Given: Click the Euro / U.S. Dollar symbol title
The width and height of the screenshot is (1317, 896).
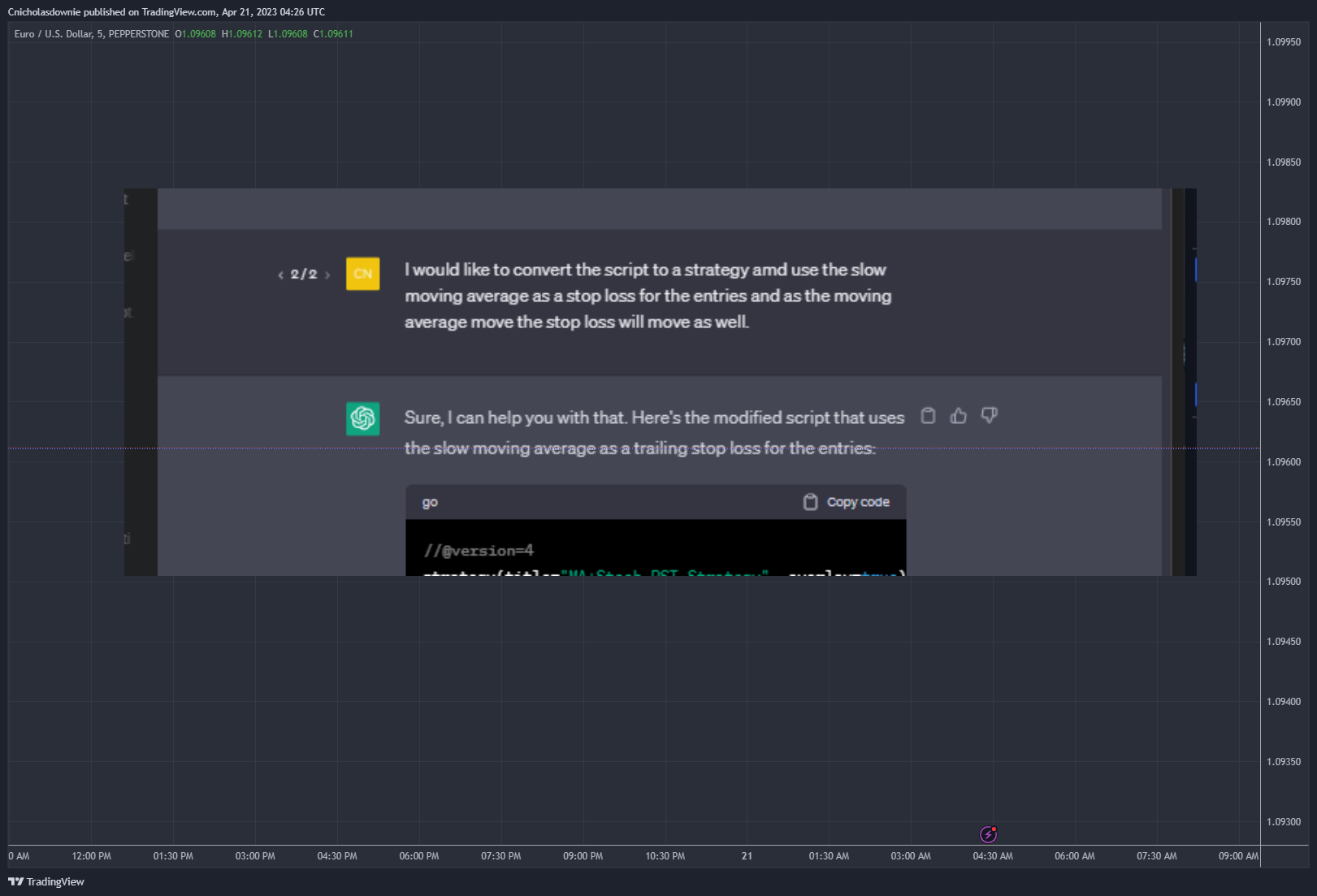Looking at the screenshot, I should point(92,34).
